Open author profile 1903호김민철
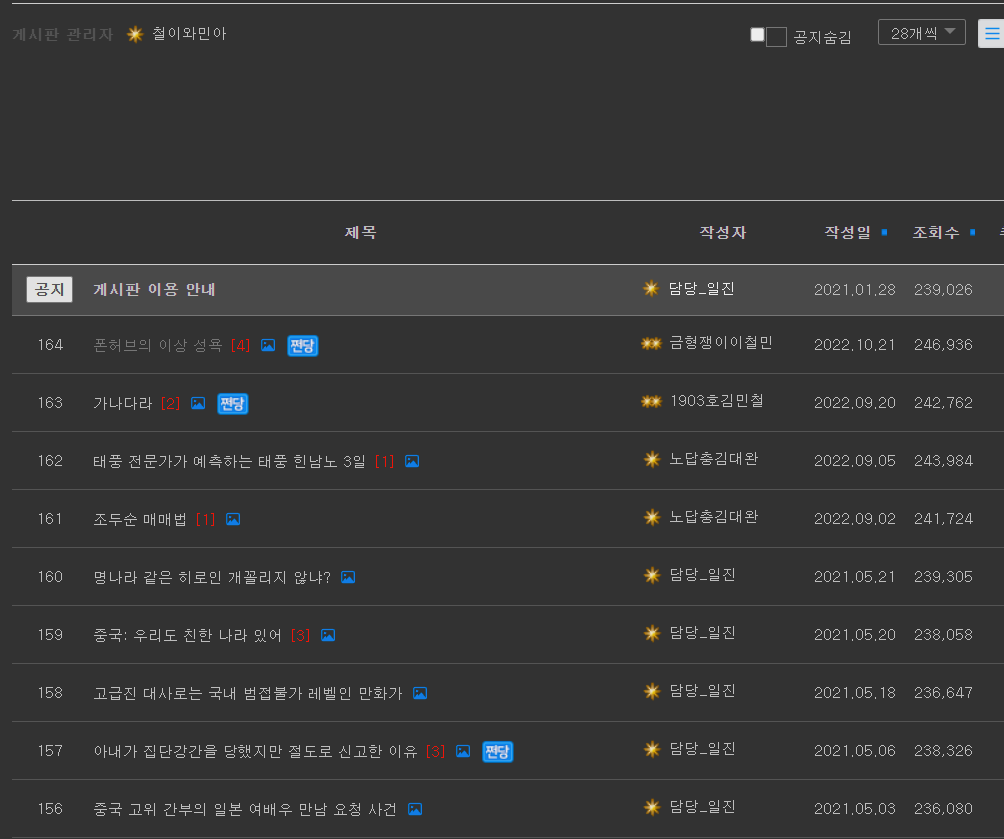The image size is (1004, 839). (716, 401)
